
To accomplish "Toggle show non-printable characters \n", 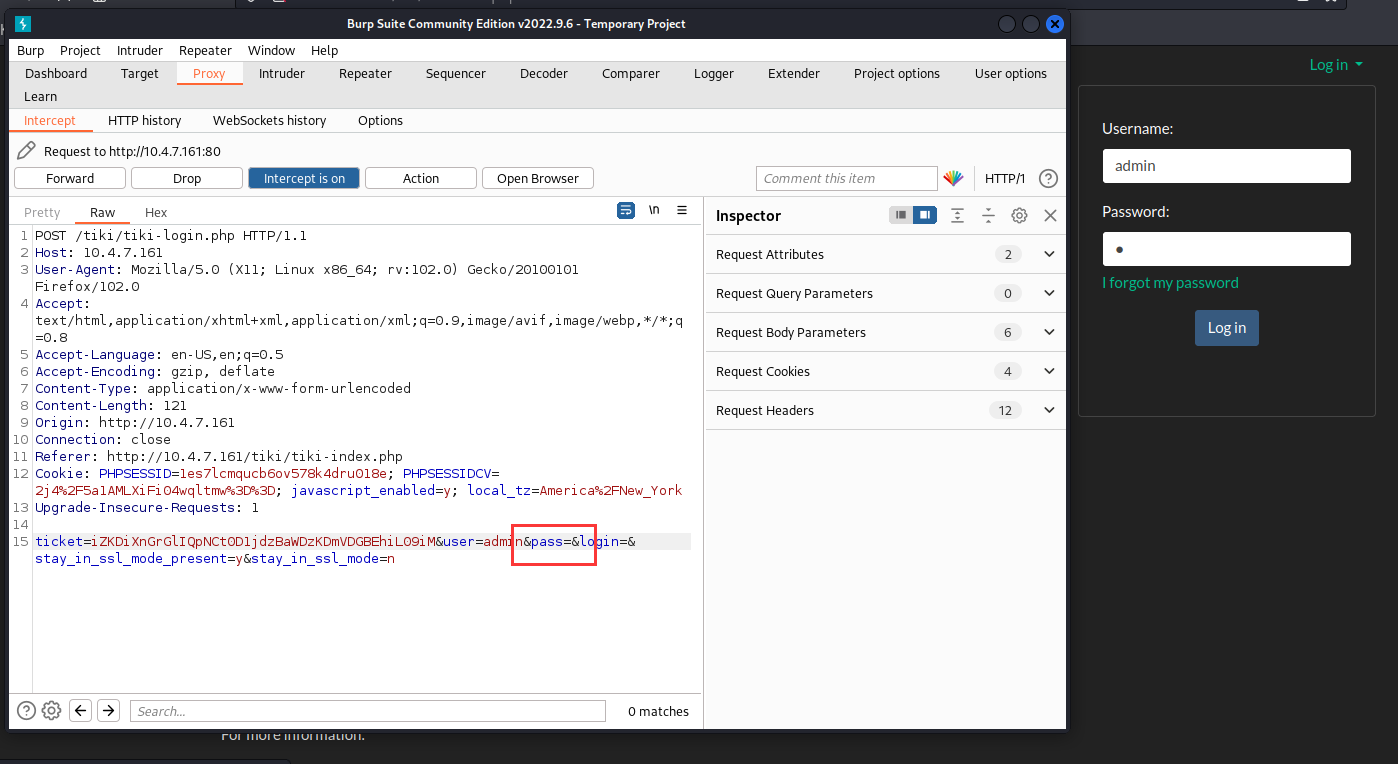I will coord(654,210).
